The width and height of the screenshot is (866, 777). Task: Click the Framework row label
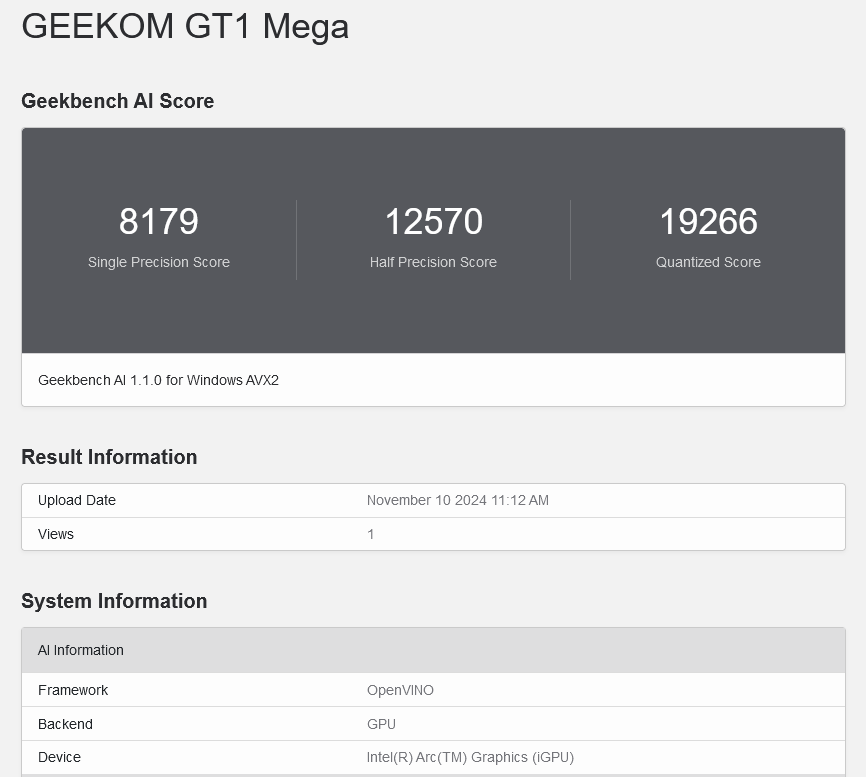[73, 690]
